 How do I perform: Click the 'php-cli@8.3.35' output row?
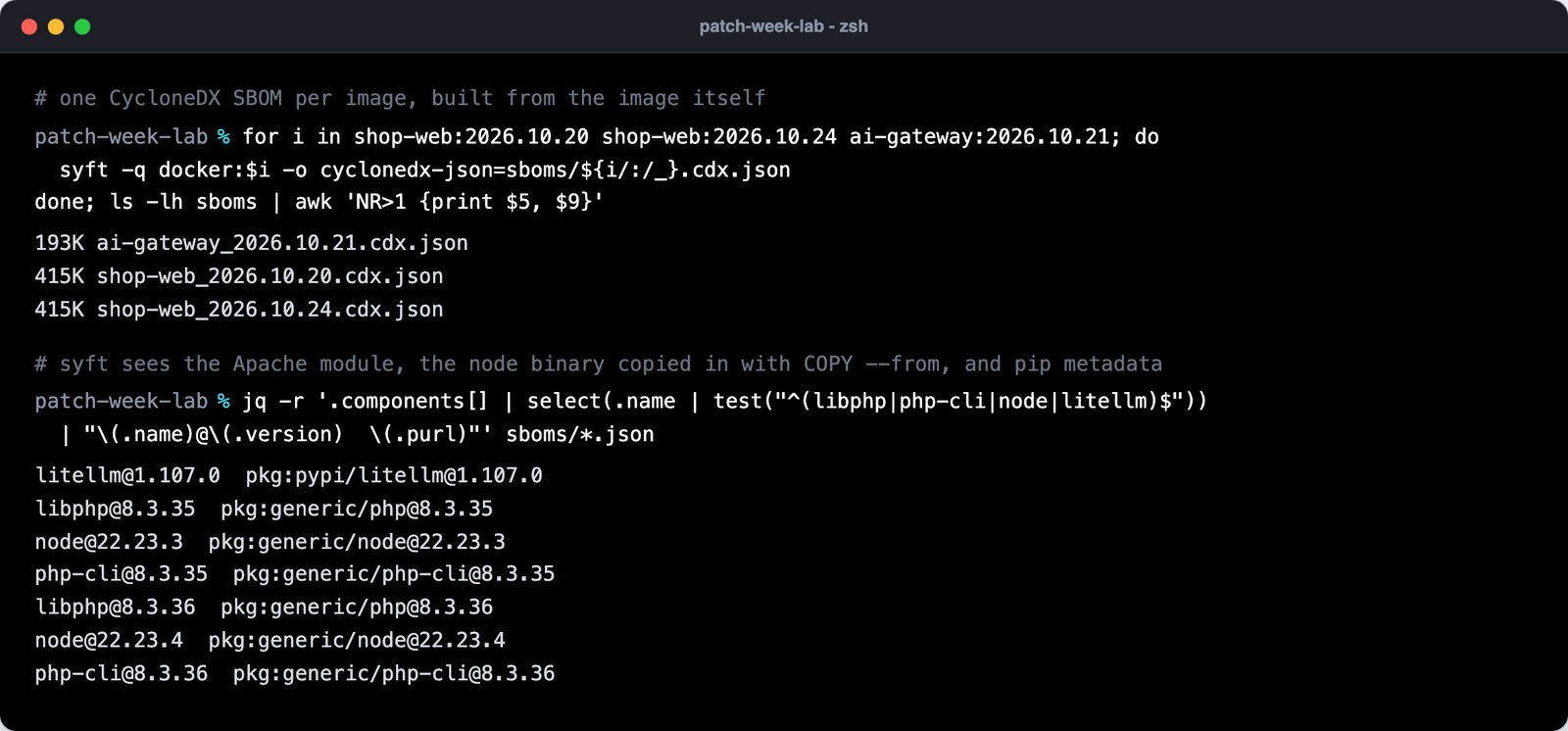[294, 573]
